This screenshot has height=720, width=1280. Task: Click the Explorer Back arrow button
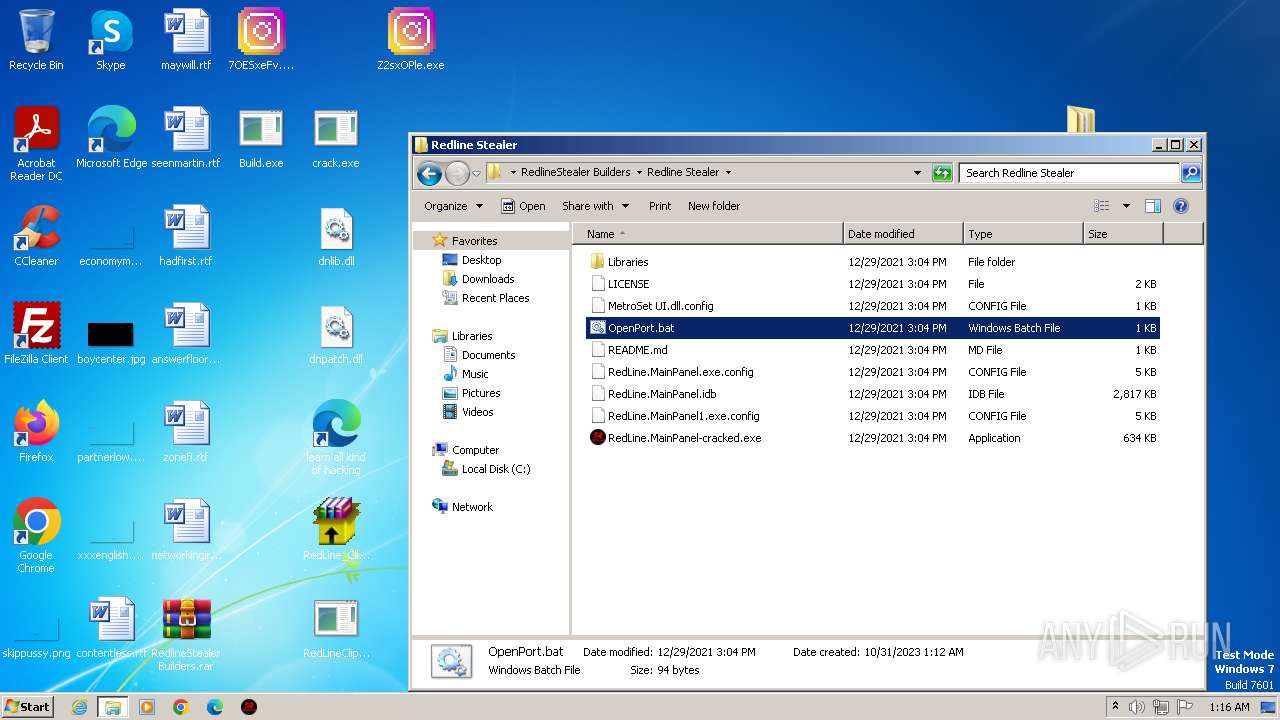(x=429, y=173)
